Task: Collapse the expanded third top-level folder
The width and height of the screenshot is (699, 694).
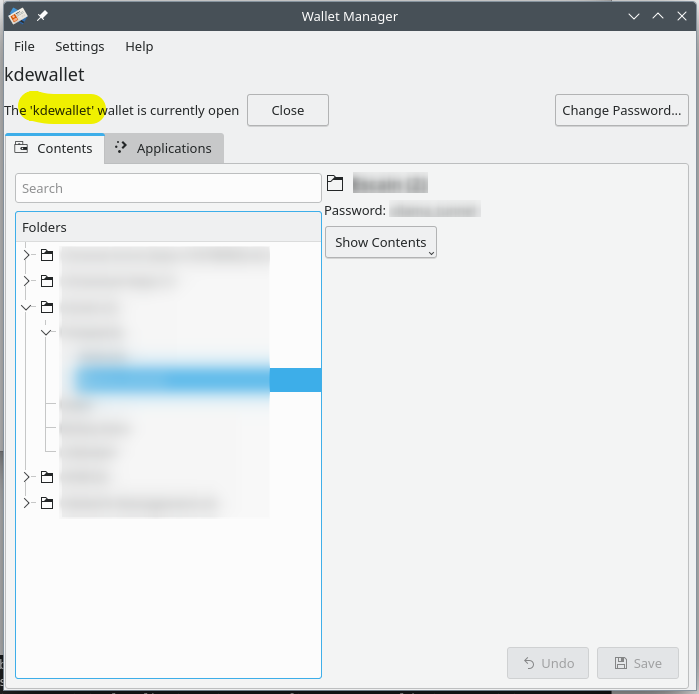Action: (27, 307)
